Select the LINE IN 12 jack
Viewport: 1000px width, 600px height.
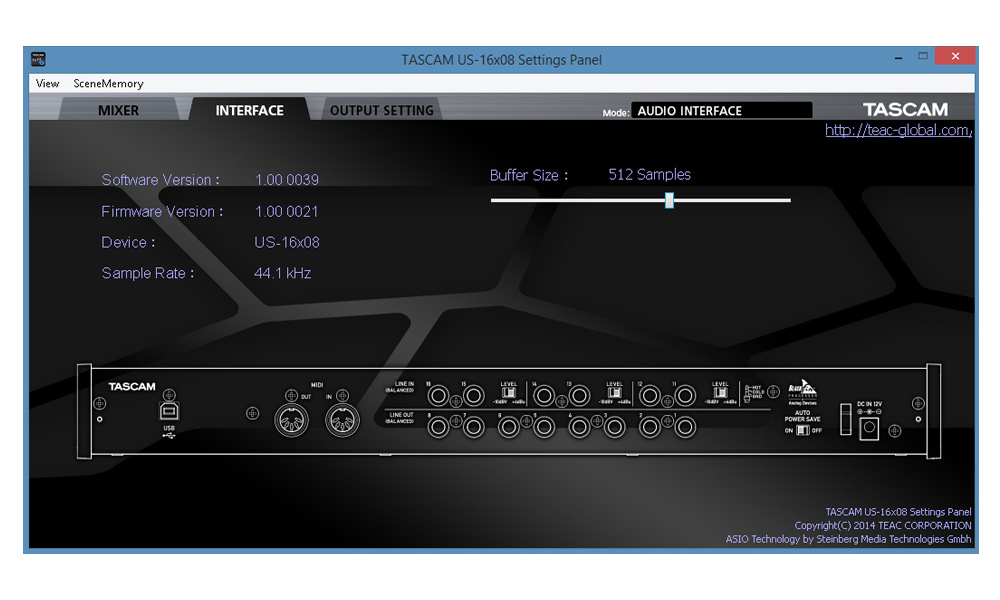point(650,397)
